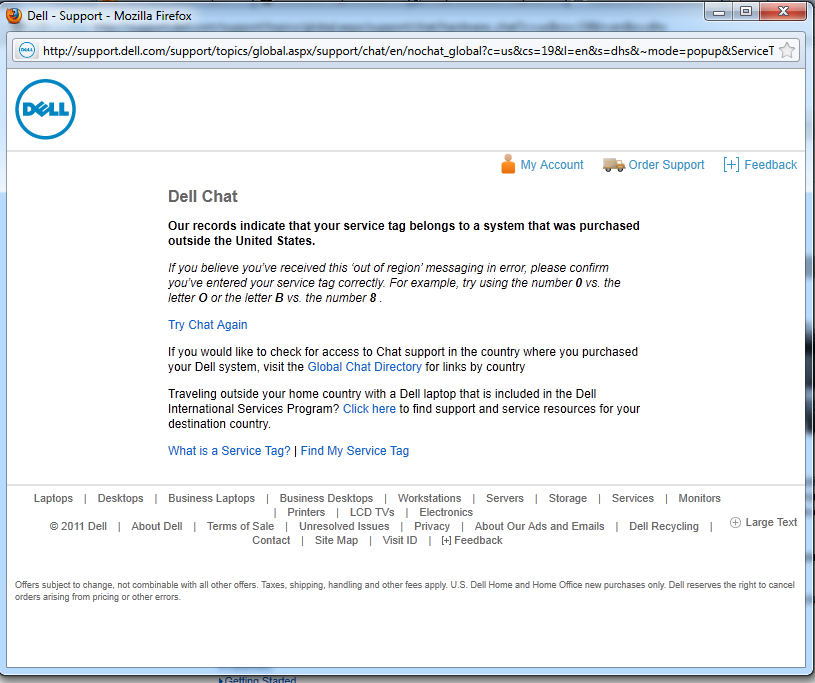This screenshot has height=683, width=815.
Task: Go to LCD TVs footer link
Action: 372,512
